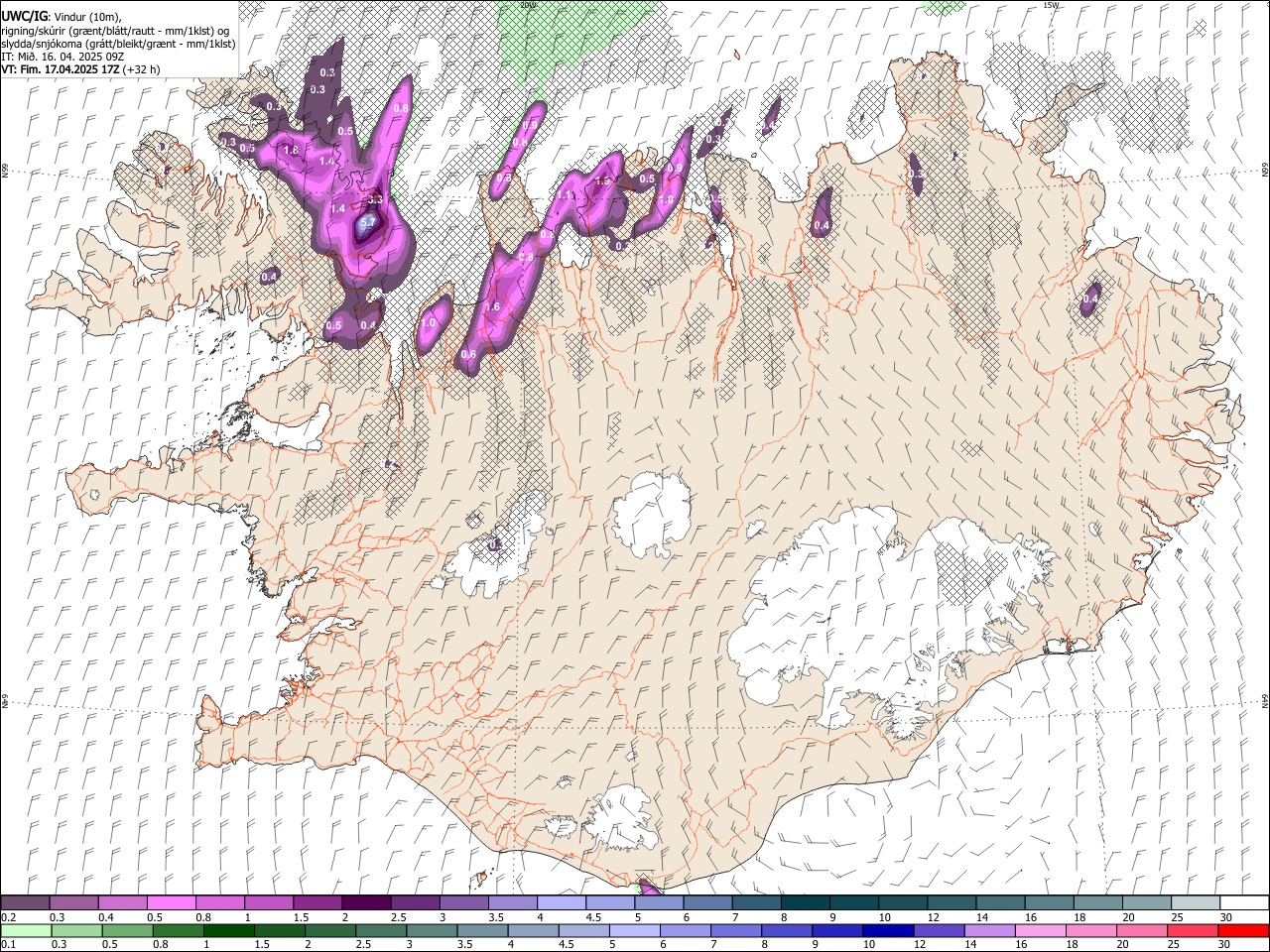Viewport: 1270px width, 952px height.
Task: Select the 1.8 value in the Westfjords snow band
Action: coord(291,150)
